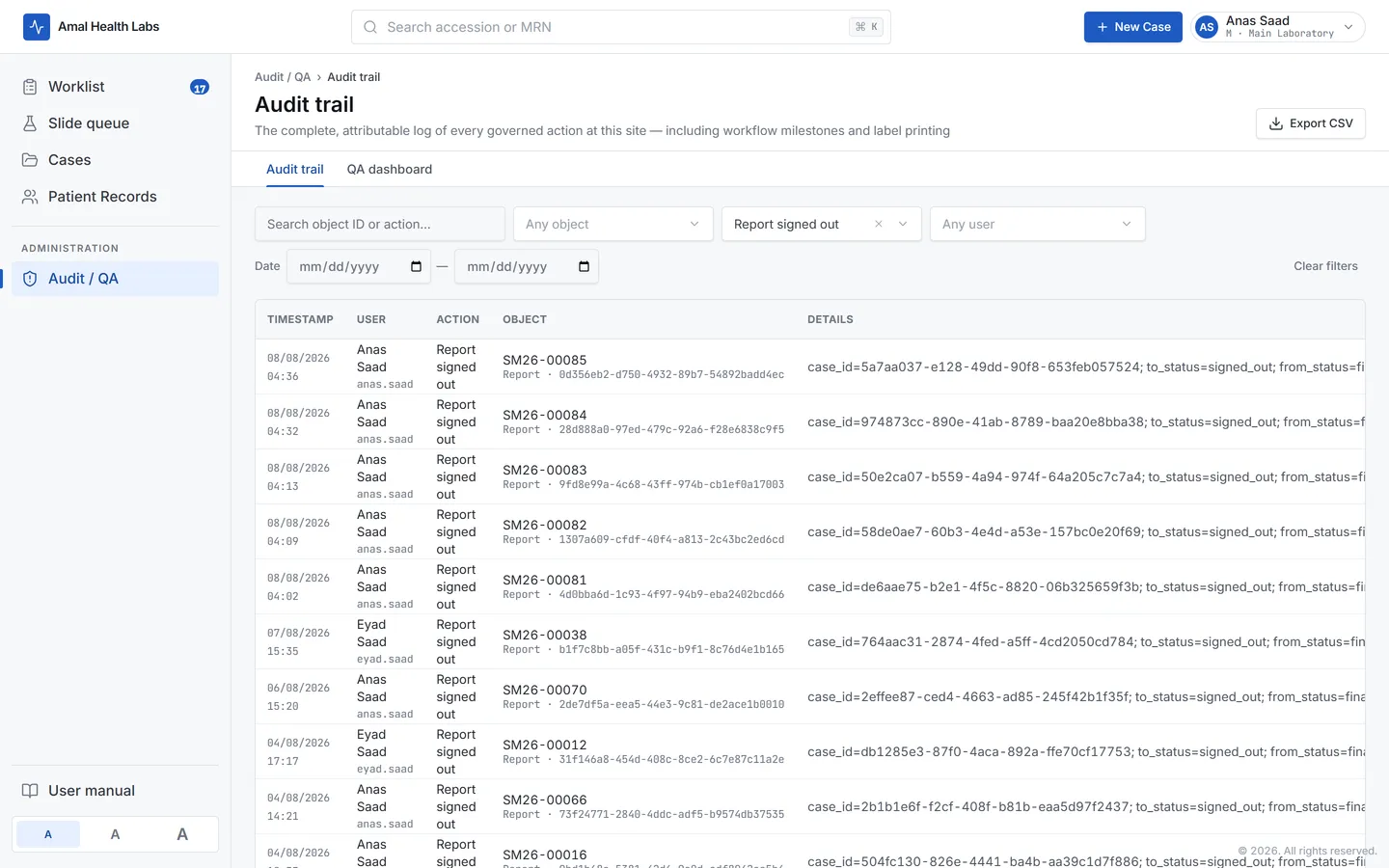
Task: Click the Slide queue flask icon
Action: pos(30,123)
